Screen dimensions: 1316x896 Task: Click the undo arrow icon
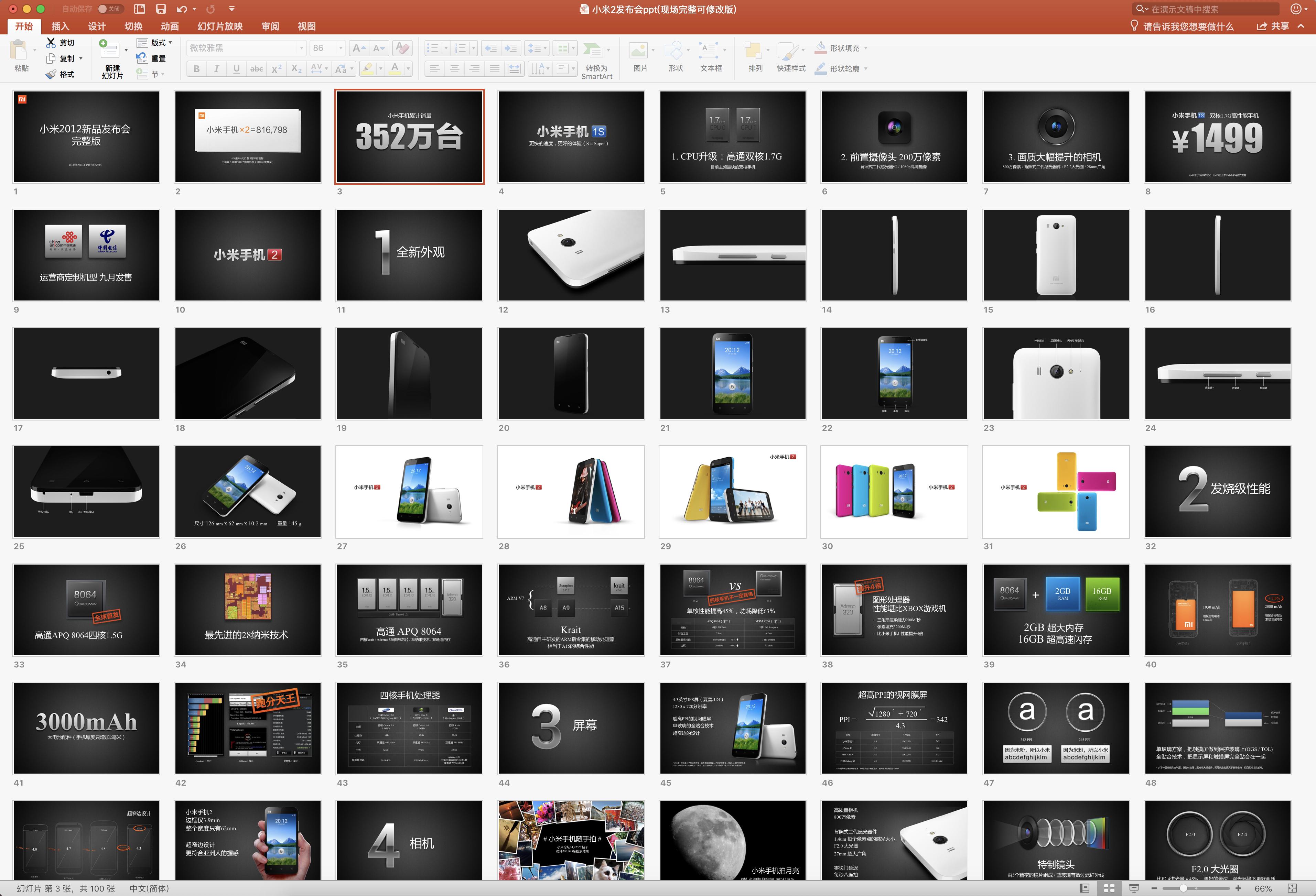[181, 9]
